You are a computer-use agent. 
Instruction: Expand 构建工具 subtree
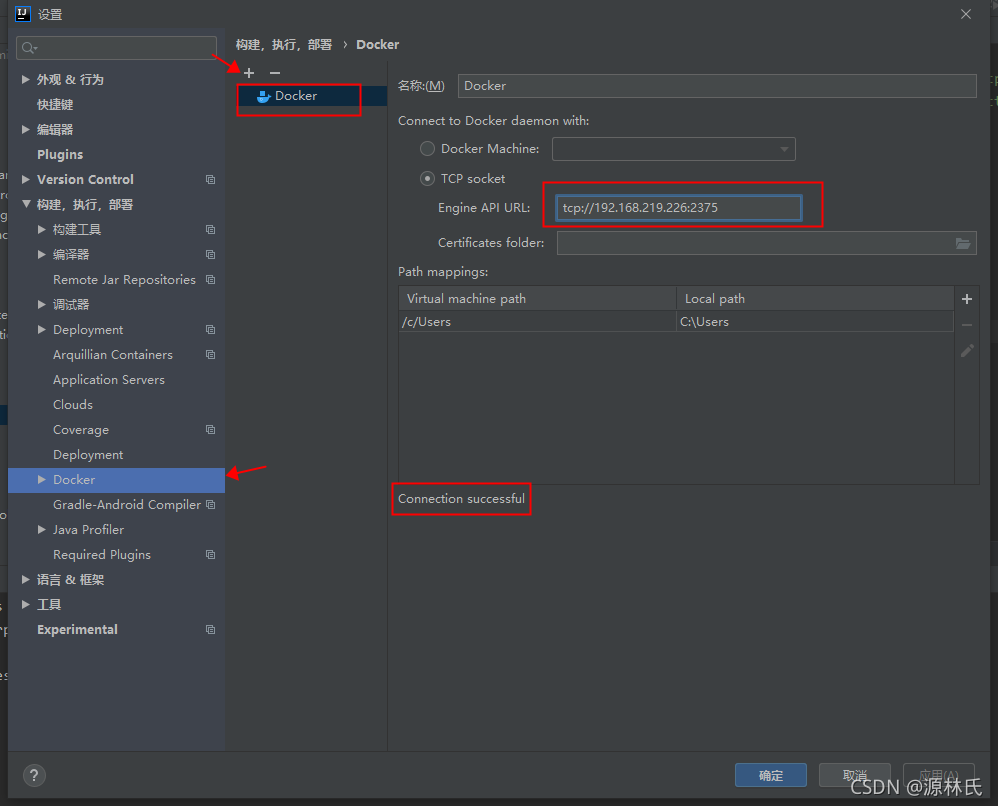click(x=41, y=230)
